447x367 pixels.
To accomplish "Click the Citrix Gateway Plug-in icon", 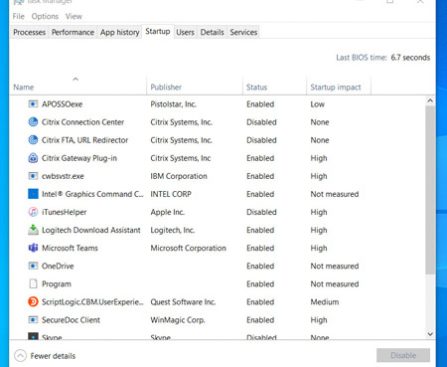I will point(33,158).
